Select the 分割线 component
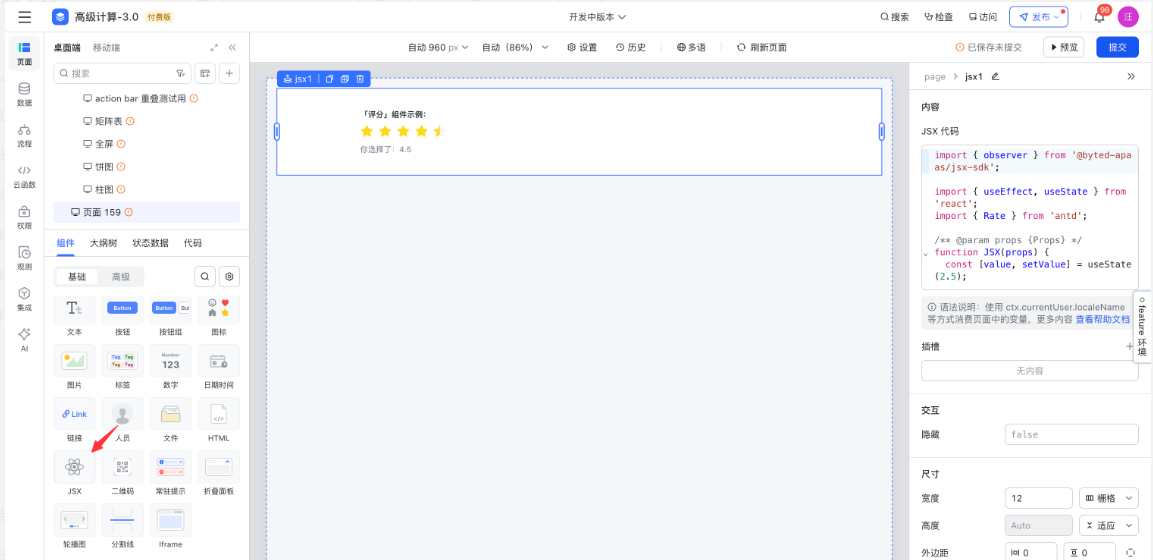This screenshot has height=560, width=1153. 122,526
